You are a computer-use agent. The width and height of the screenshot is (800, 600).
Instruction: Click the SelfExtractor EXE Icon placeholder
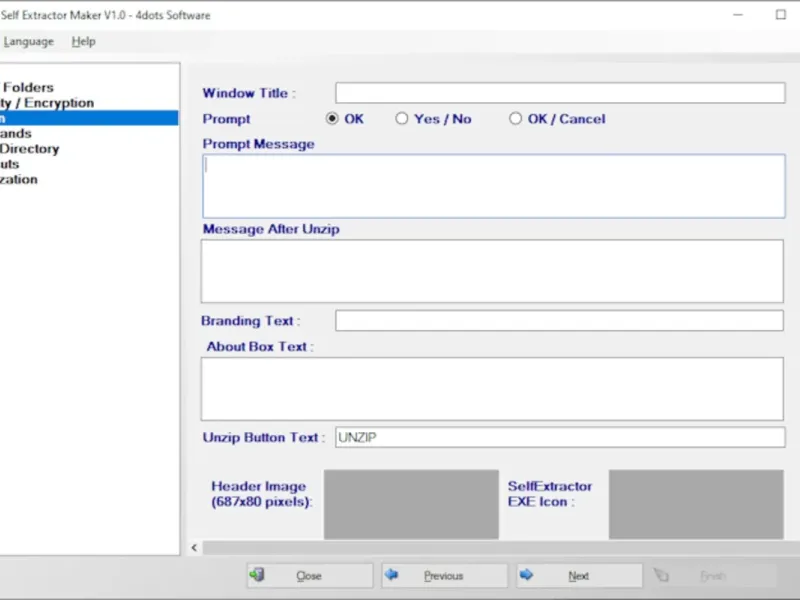(x=695, y=504)
